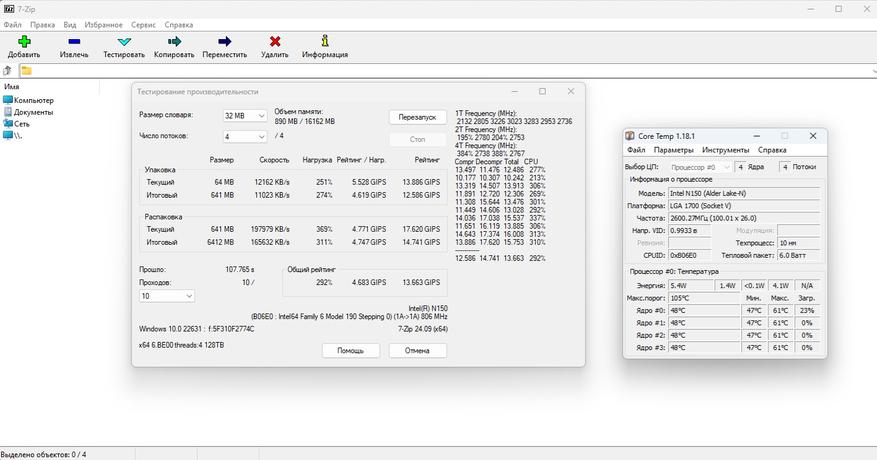Screen dimensions: 877x460
Task: Click the Техпроцесс 10 нм field
Action: 799,243
